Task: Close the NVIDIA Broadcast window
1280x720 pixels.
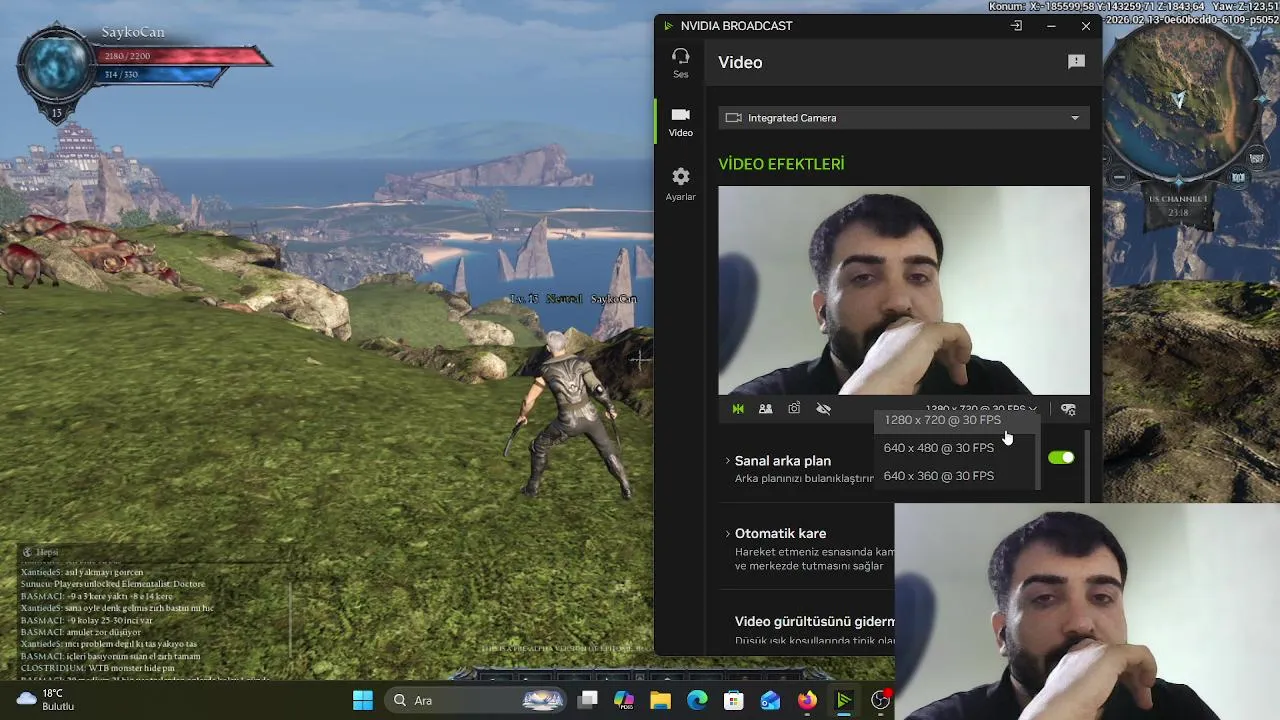Action: pyautogui.click(x=1086, y=26)
